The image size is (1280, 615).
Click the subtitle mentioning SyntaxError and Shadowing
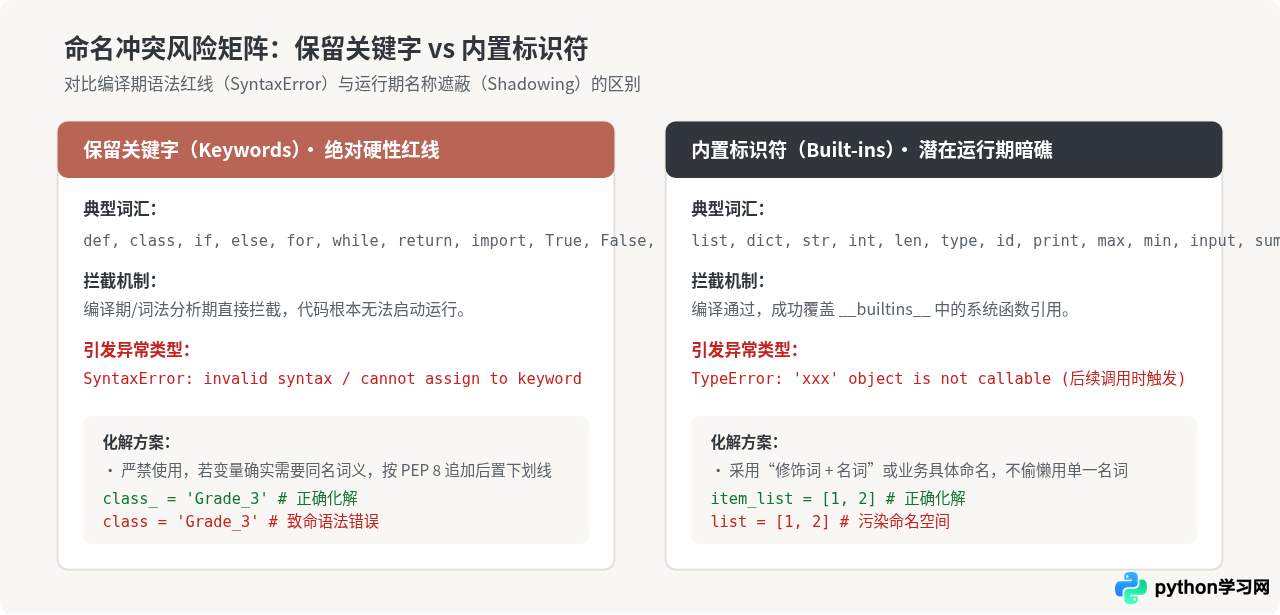pos(352,84)
